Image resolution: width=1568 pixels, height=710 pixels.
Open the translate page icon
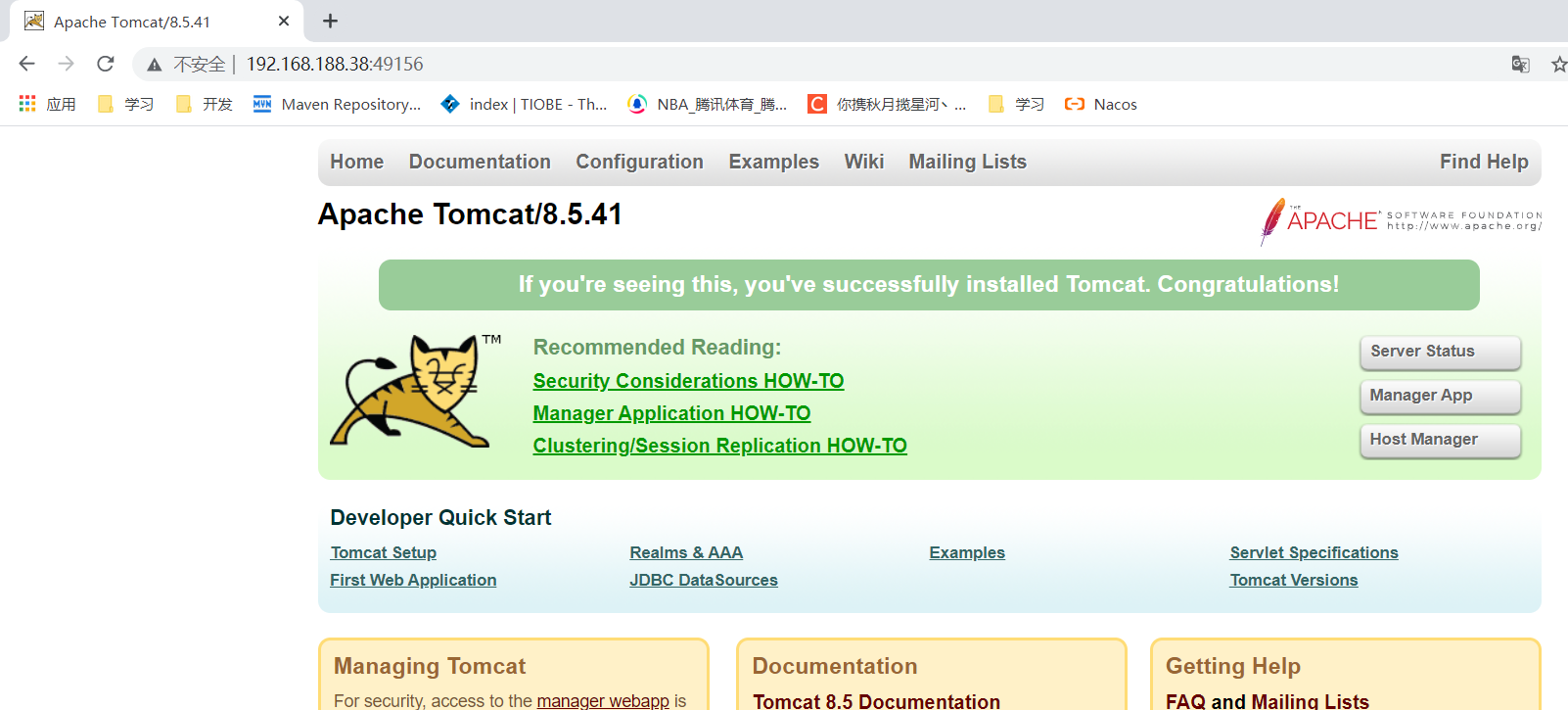(1520, 65)
